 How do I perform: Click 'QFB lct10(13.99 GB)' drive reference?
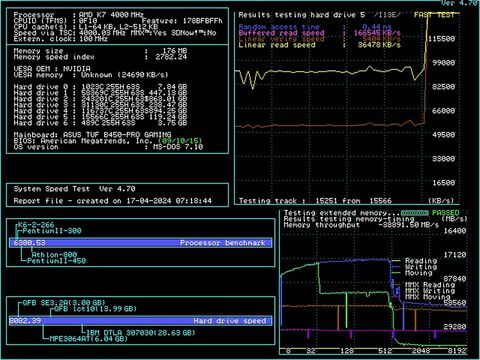[x=95, y=309]
